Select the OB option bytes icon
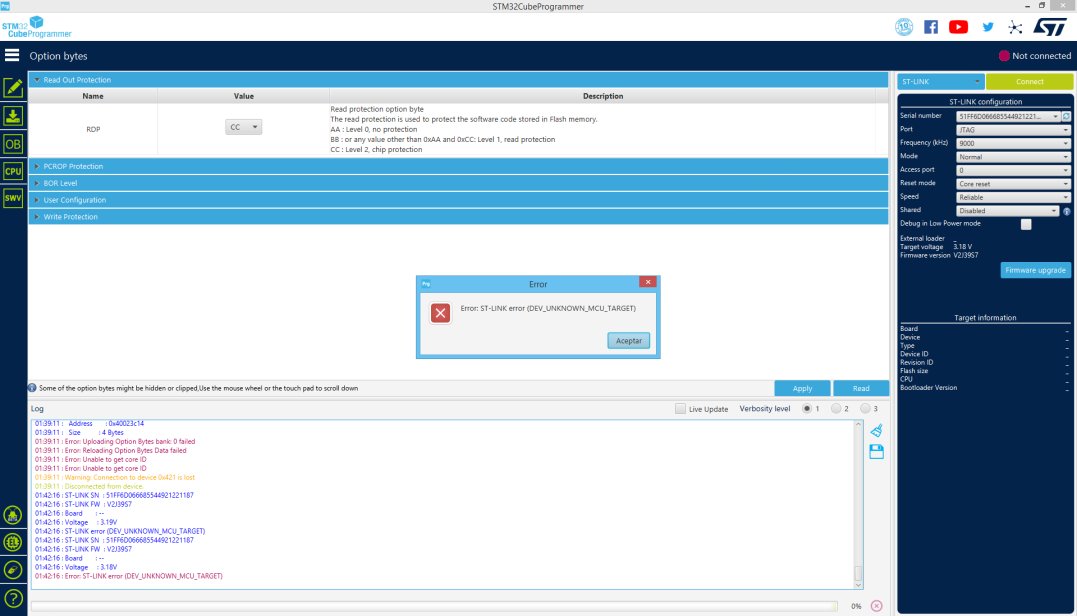The image size is (1077, 616). [x=13, y=144]
